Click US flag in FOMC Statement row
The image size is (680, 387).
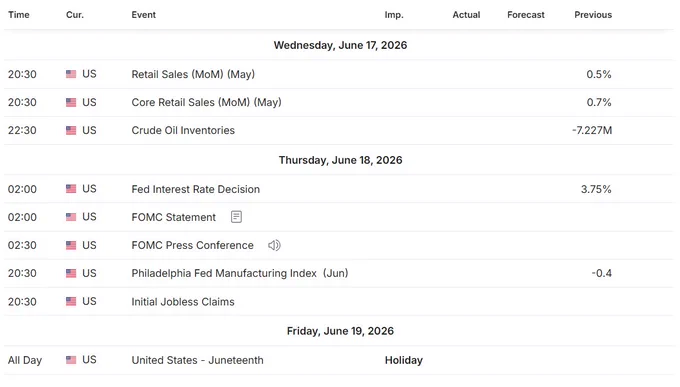(71, 217)
